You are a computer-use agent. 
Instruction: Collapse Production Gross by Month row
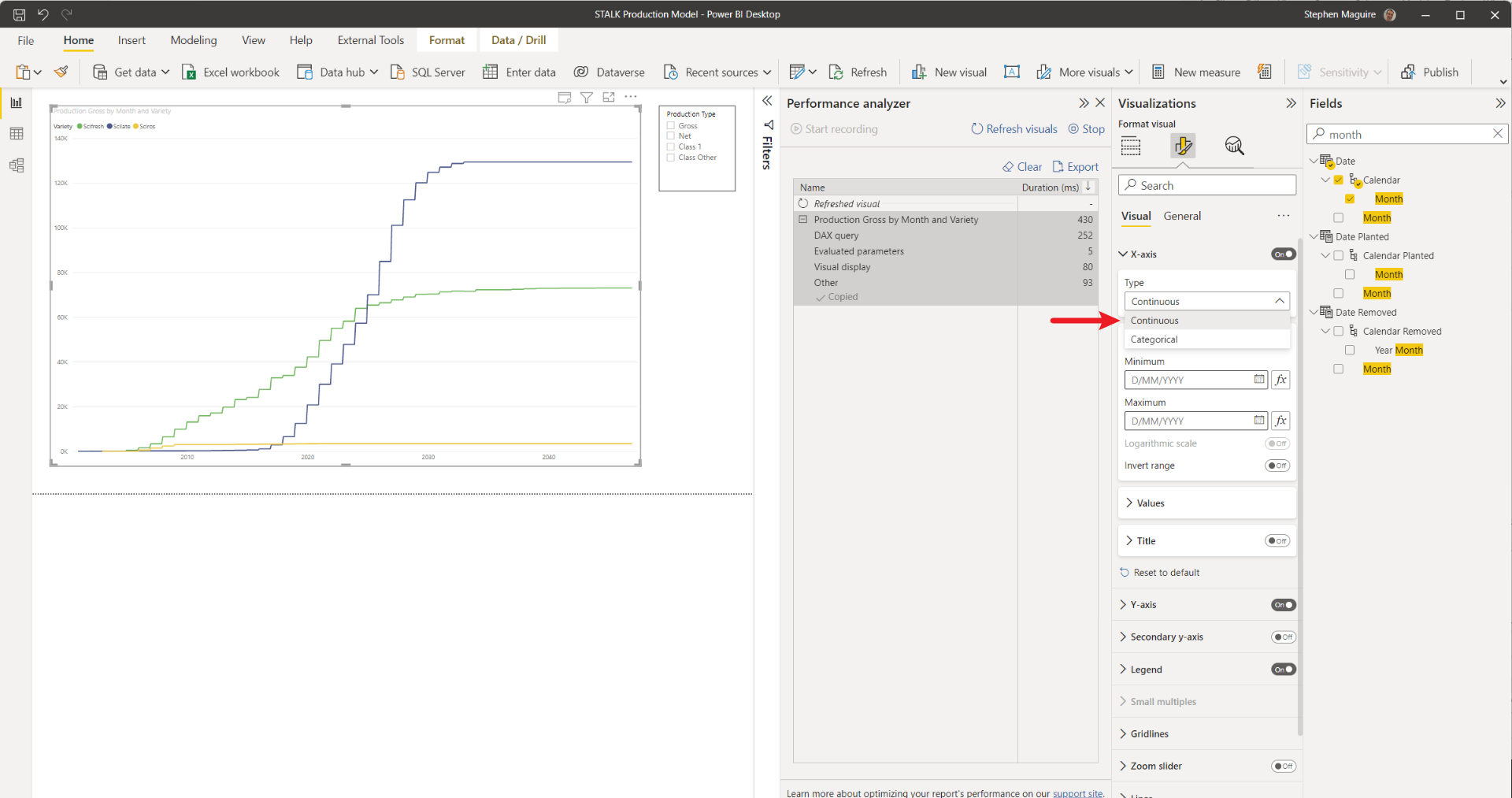803,220
